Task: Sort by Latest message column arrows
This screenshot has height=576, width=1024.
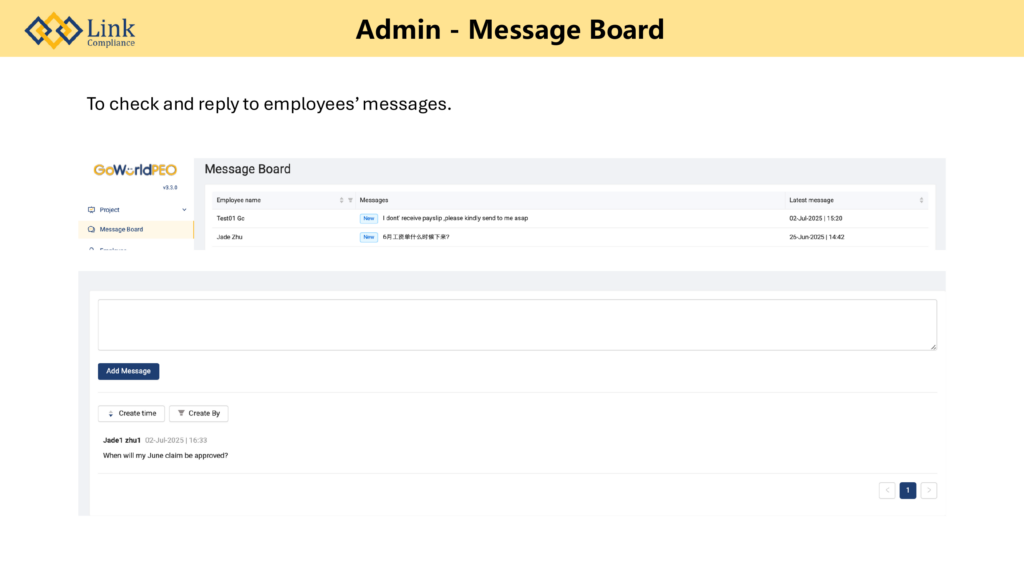Action: pos(921,200)
